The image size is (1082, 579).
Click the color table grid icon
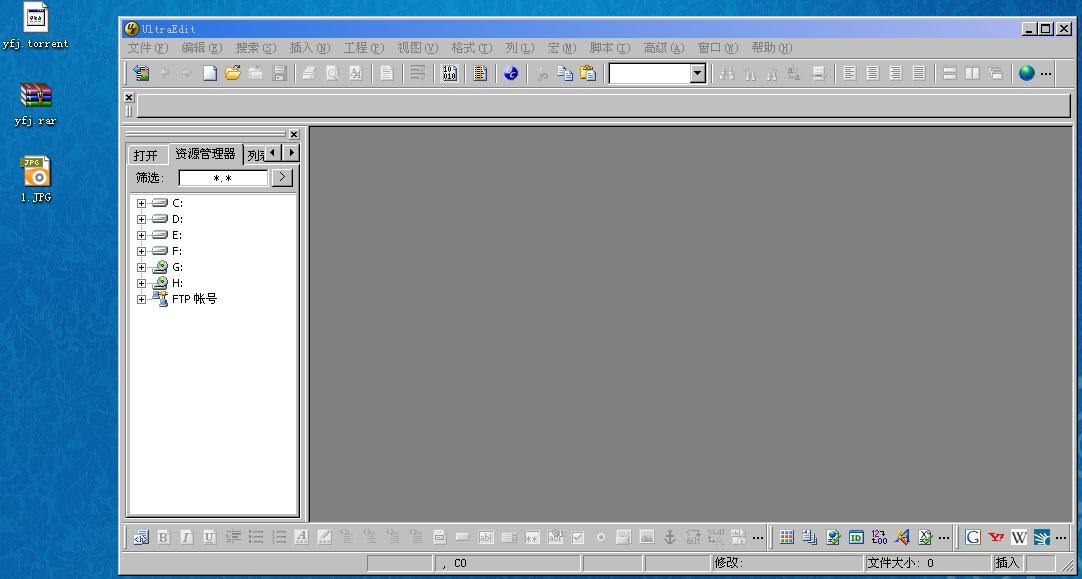tap(787, 537)
